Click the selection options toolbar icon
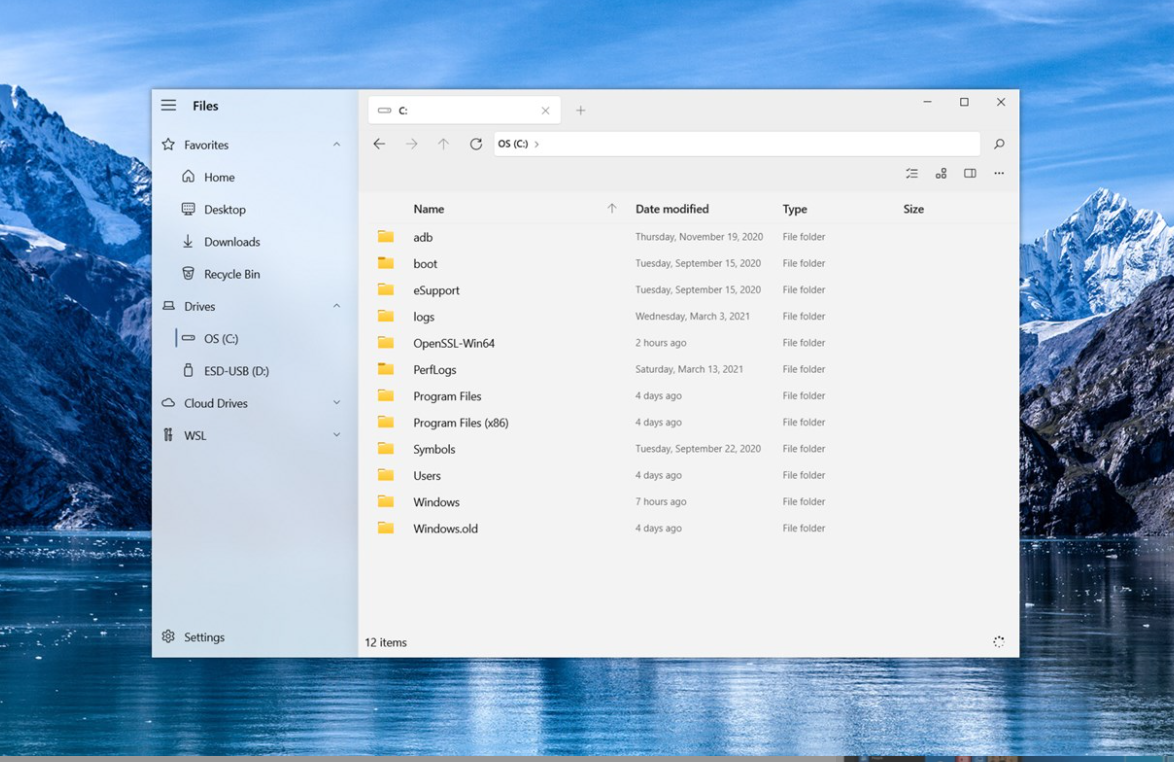This screenshot has height=762, width=1174. coord(911,174)
